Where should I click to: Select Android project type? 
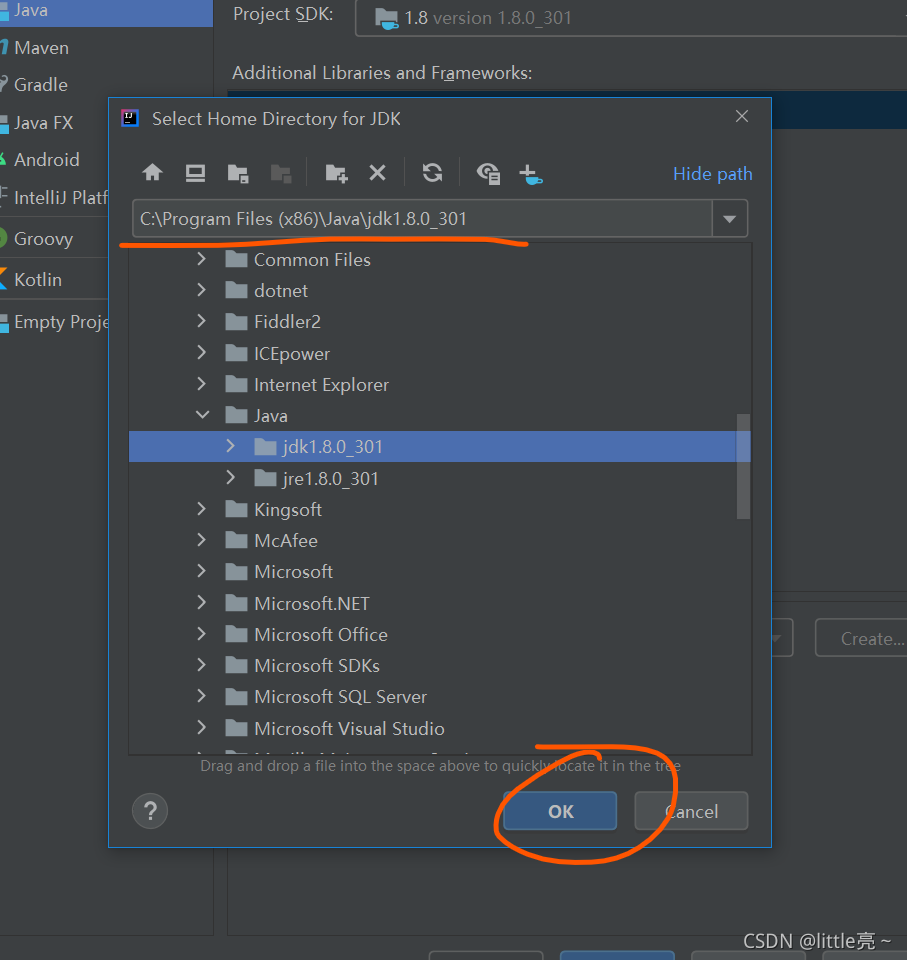53,160
